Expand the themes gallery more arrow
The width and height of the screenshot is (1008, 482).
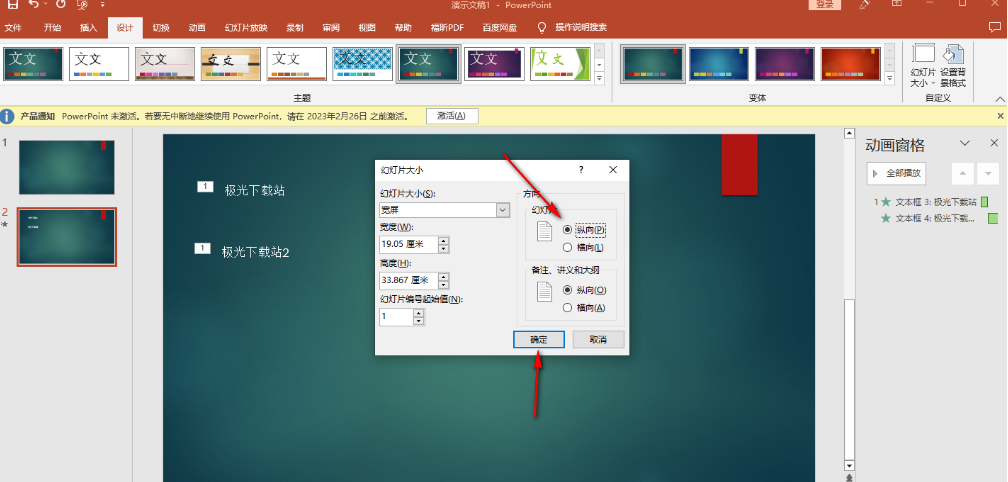click(x=599, y=78)
